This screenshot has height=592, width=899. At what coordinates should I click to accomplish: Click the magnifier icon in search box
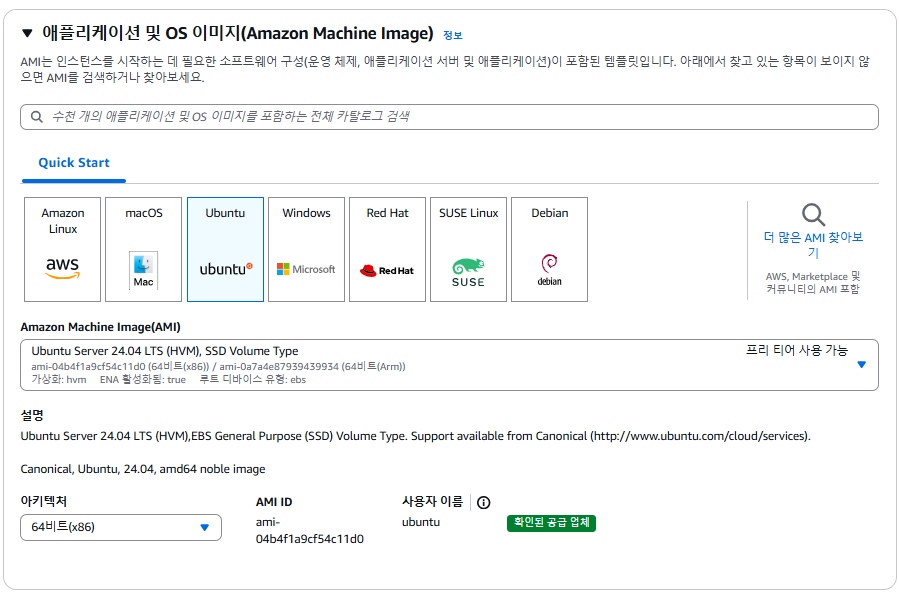coord(37,117)
